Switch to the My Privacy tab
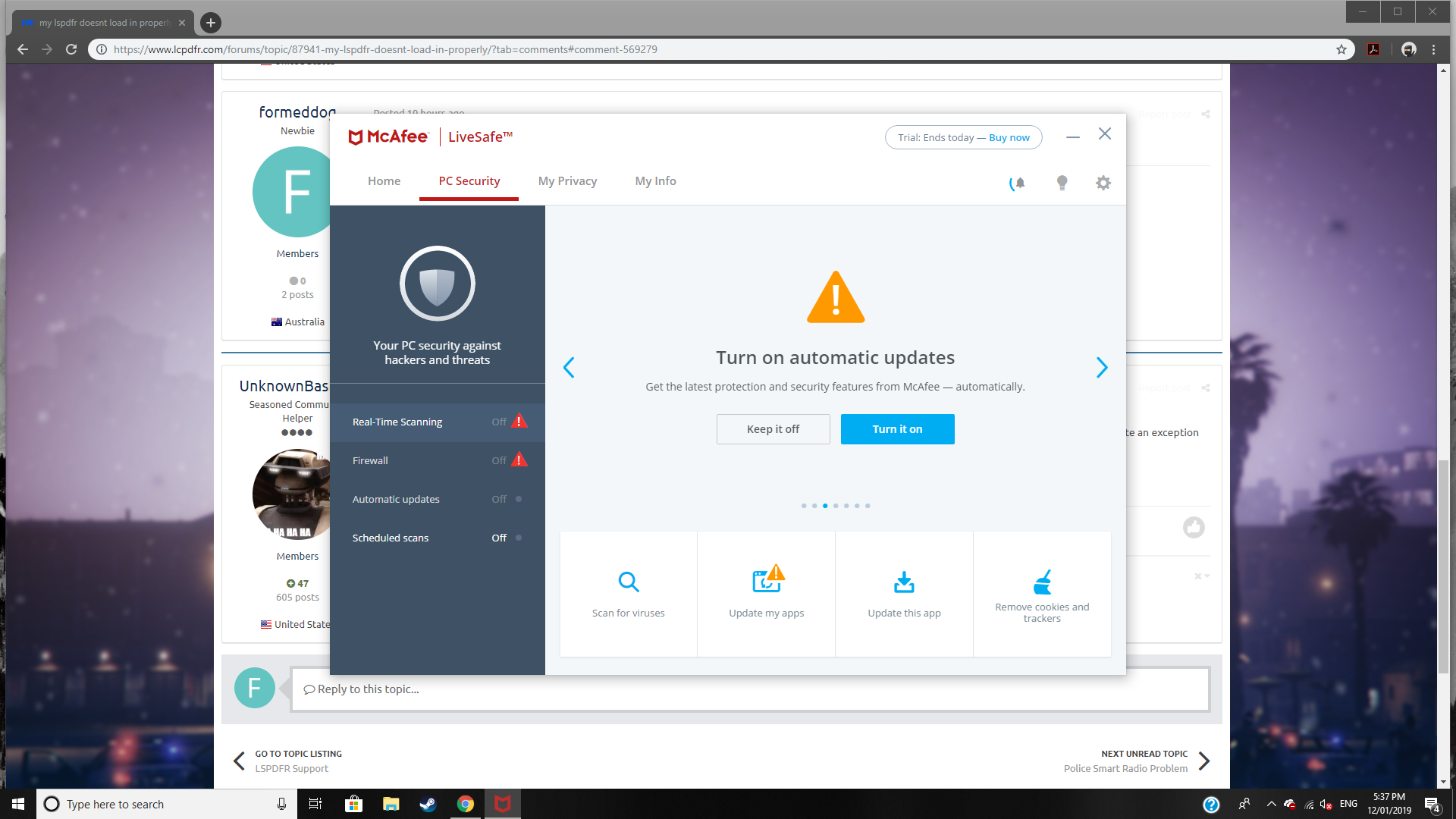Image resolution: width=1456 pixels, height=819 pixels. click(x=567, y=181)
